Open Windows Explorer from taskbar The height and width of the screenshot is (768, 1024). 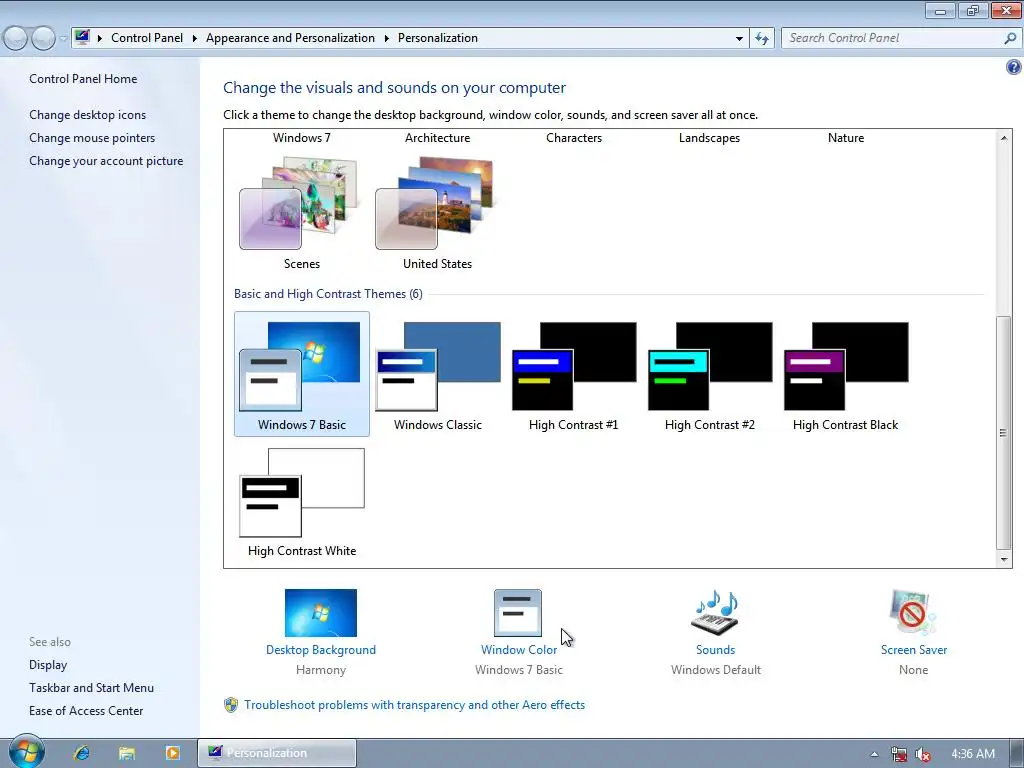pos(127,753)
